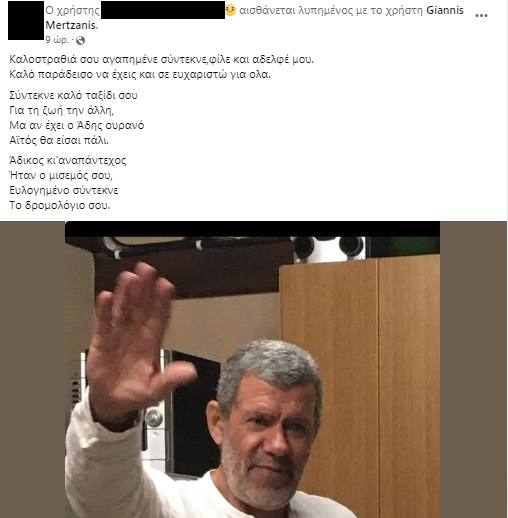508x518 pixels.
Task: Open the photo by clicking the man's face
Action: click(x=267, y=430)
